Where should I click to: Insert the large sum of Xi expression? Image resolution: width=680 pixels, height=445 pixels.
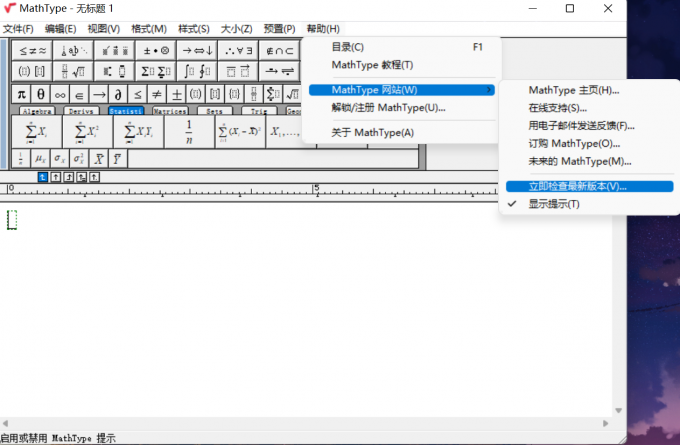point(36,132)
